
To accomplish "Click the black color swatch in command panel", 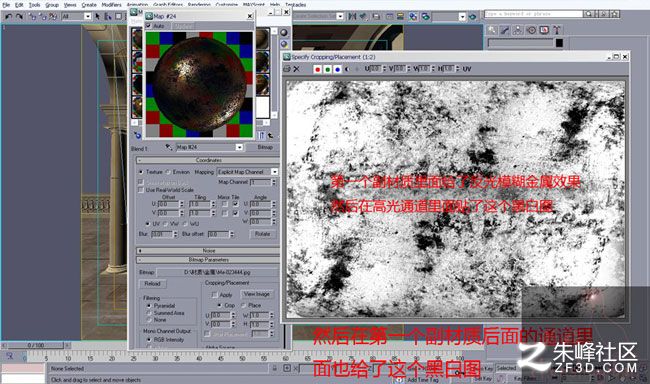I will coord(559,43).
